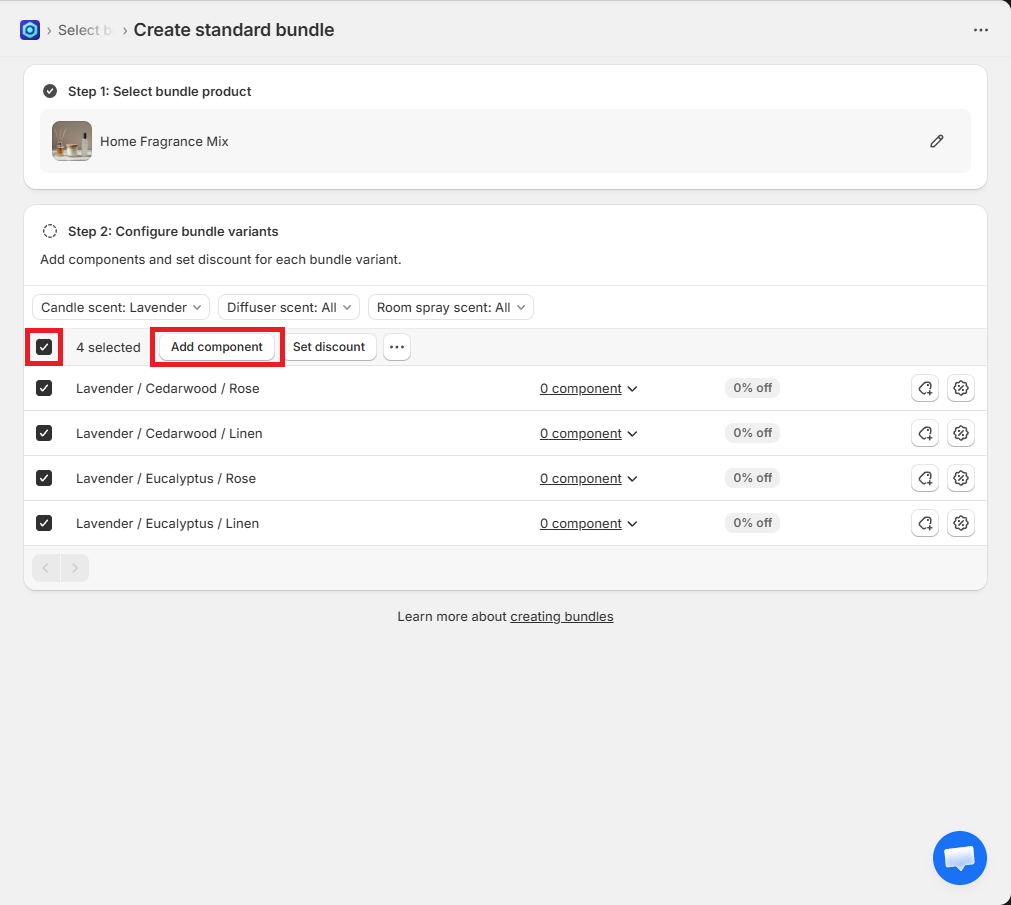1011x905 pixels.
Task: Open the Diffuser scent: All filter dropdown
Action: (289, 307)
